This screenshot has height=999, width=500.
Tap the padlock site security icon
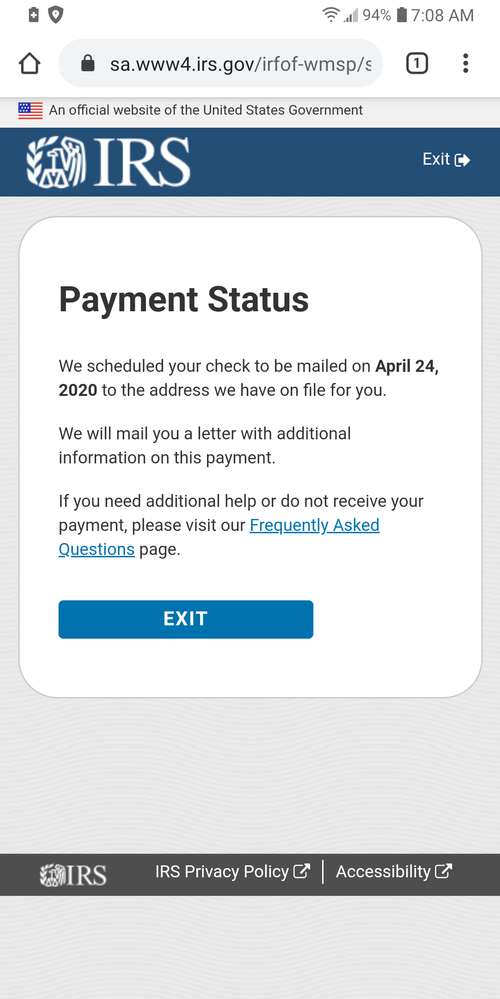89,63
